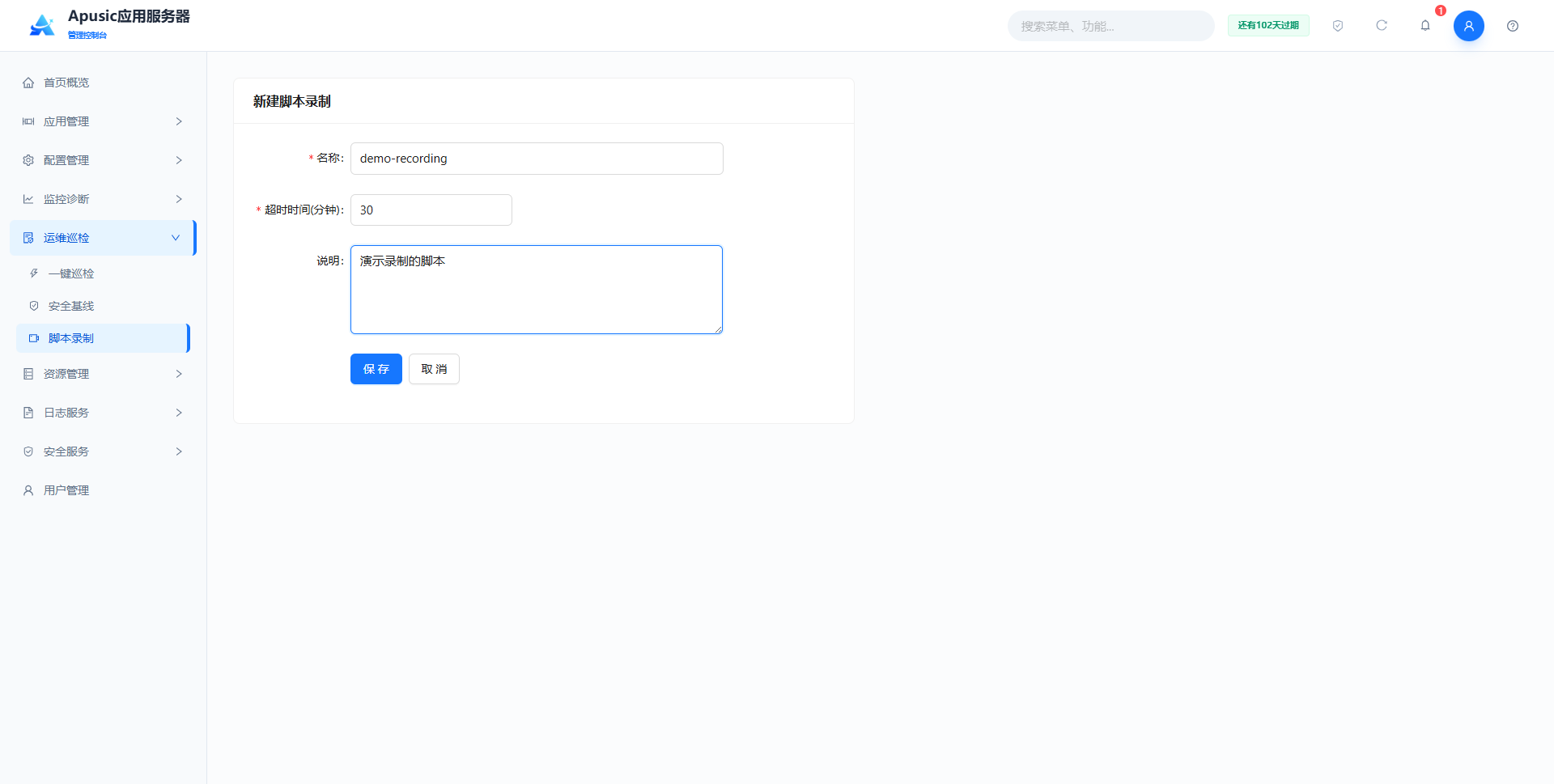This screenshot has height=784, width=1554.
Task: Click the 新建脚本录制 heading text
Action: tap(292, 101)
